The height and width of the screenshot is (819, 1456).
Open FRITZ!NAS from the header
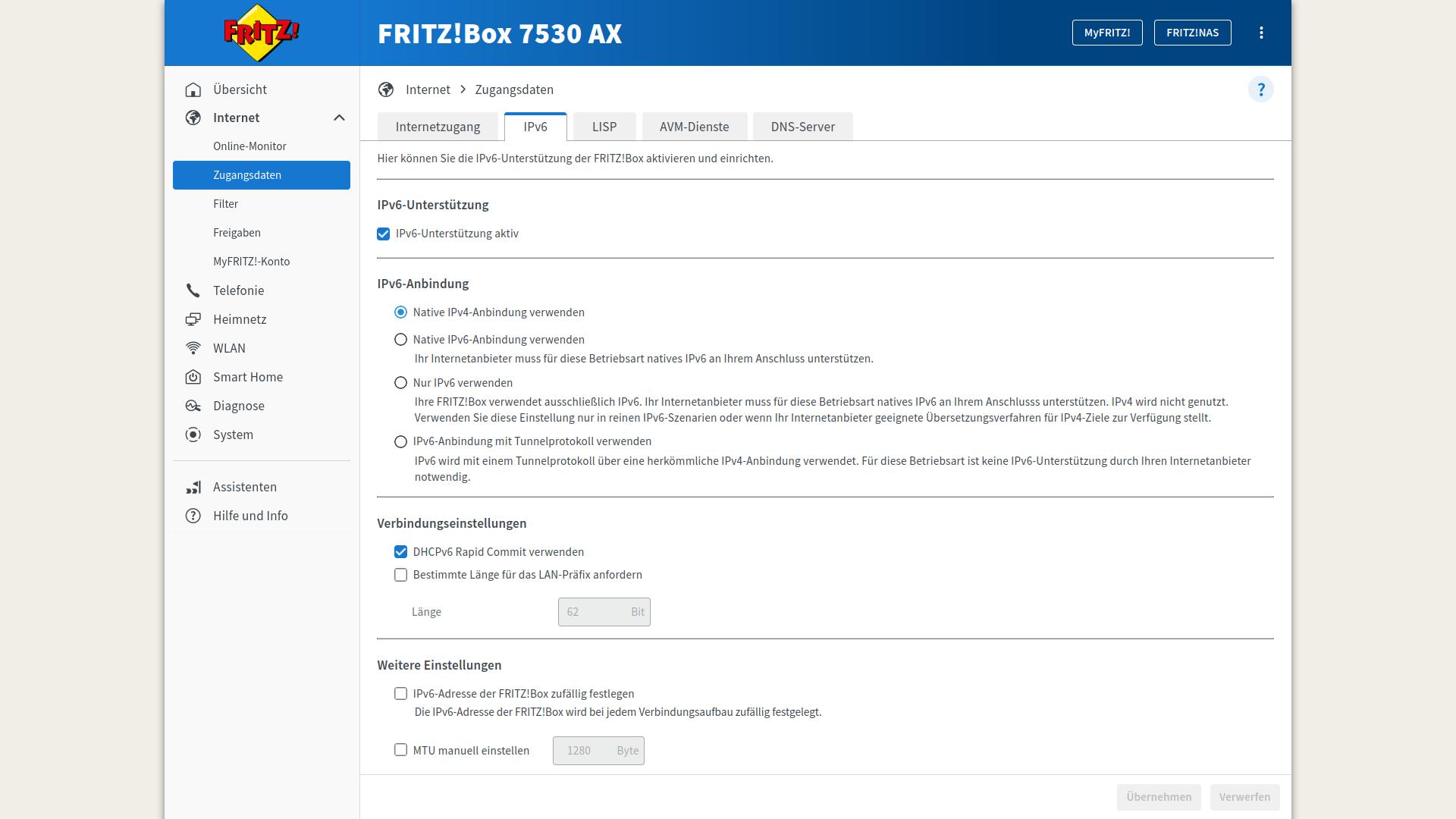tap(1192, 33)
